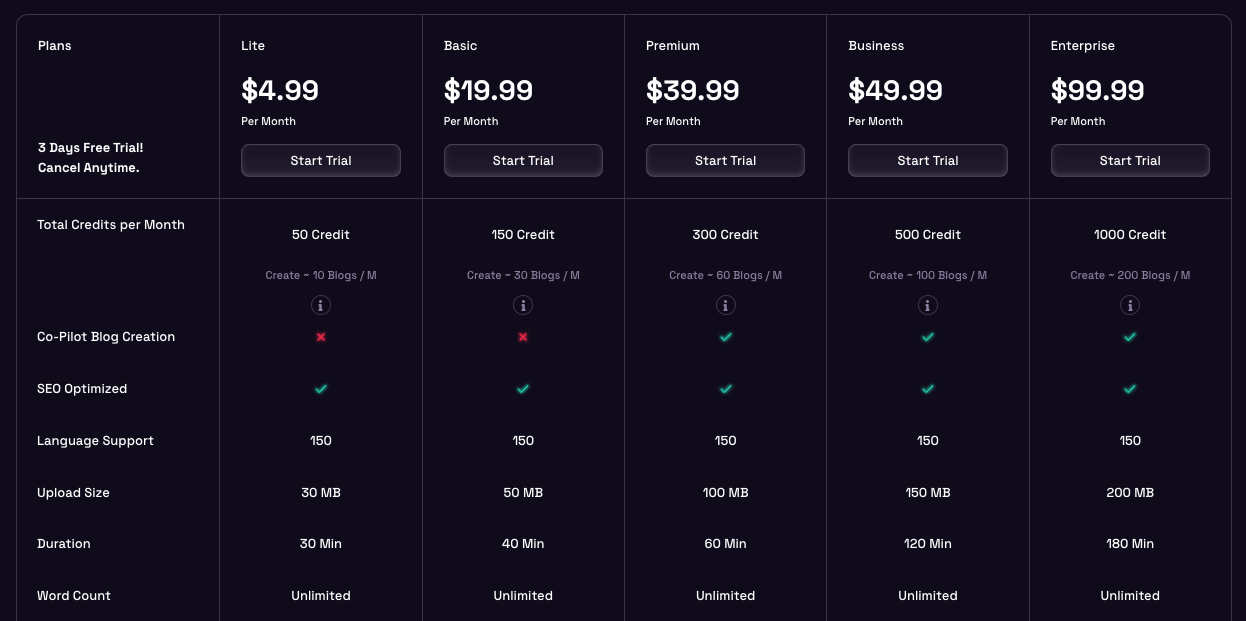The image size is (1246, 621).
Task: Click the info icon under Premium credits
Action: click(x=726, y=305)
